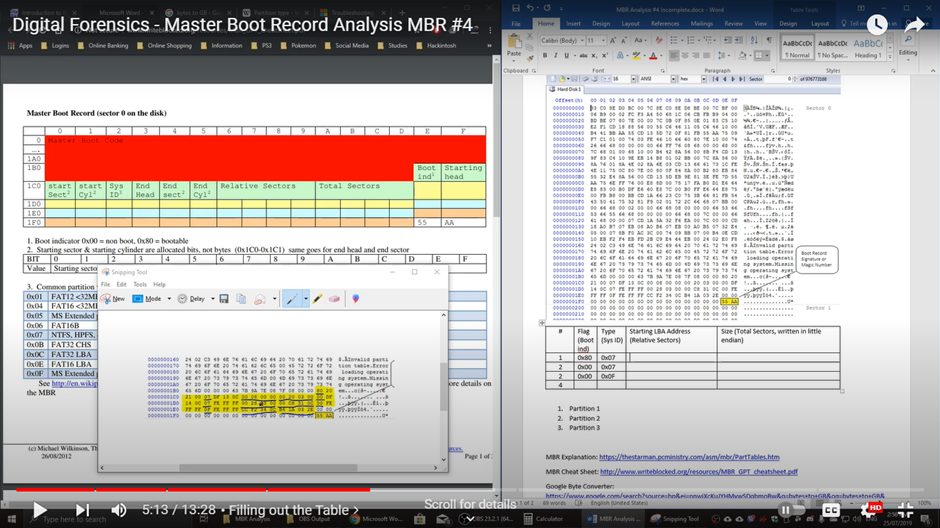Click Snipping Tool horizontal scrollbar

coord(268,467)
